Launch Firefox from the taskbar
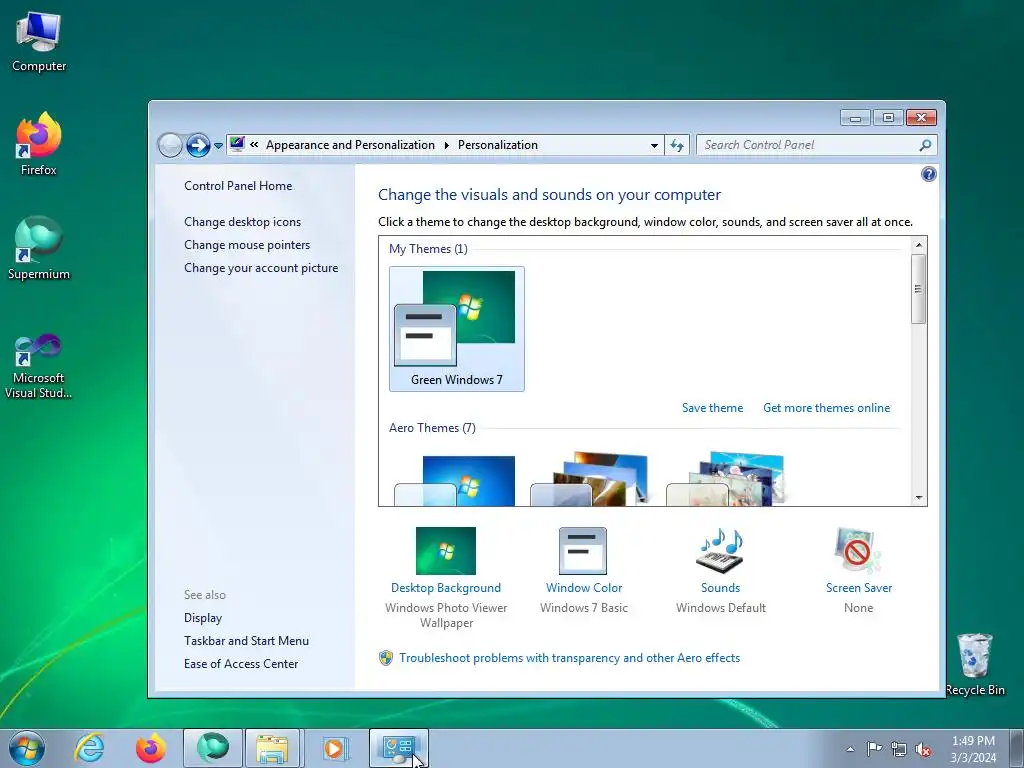 150,748
